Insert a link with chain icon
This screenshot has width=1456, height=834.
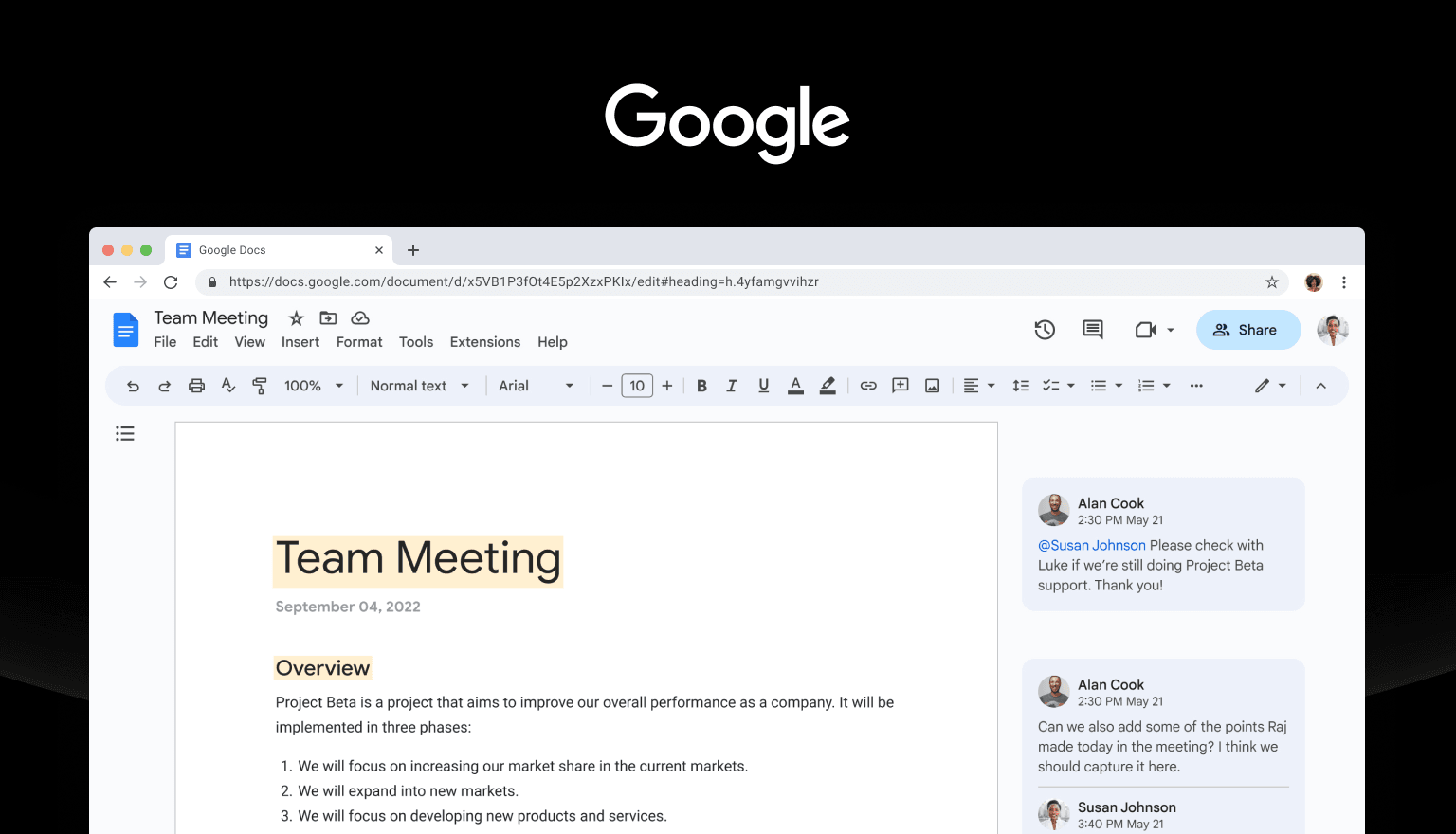(x=868, y=386)
